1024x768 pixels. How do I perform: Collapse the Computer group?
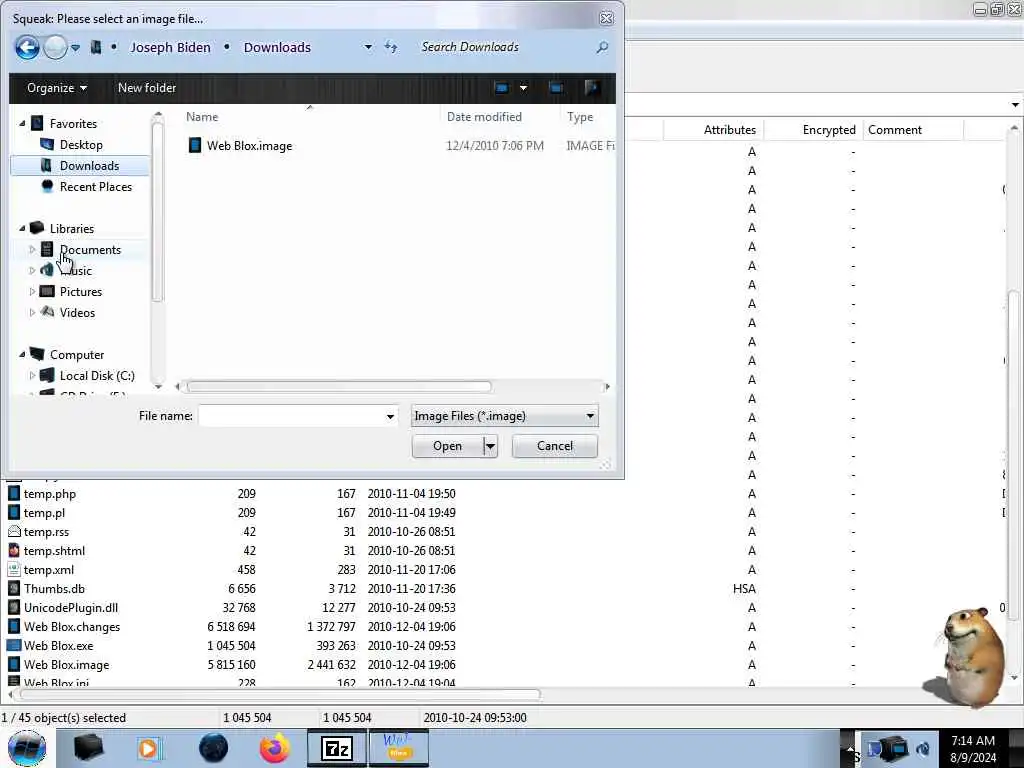click(x=22, y=355)
